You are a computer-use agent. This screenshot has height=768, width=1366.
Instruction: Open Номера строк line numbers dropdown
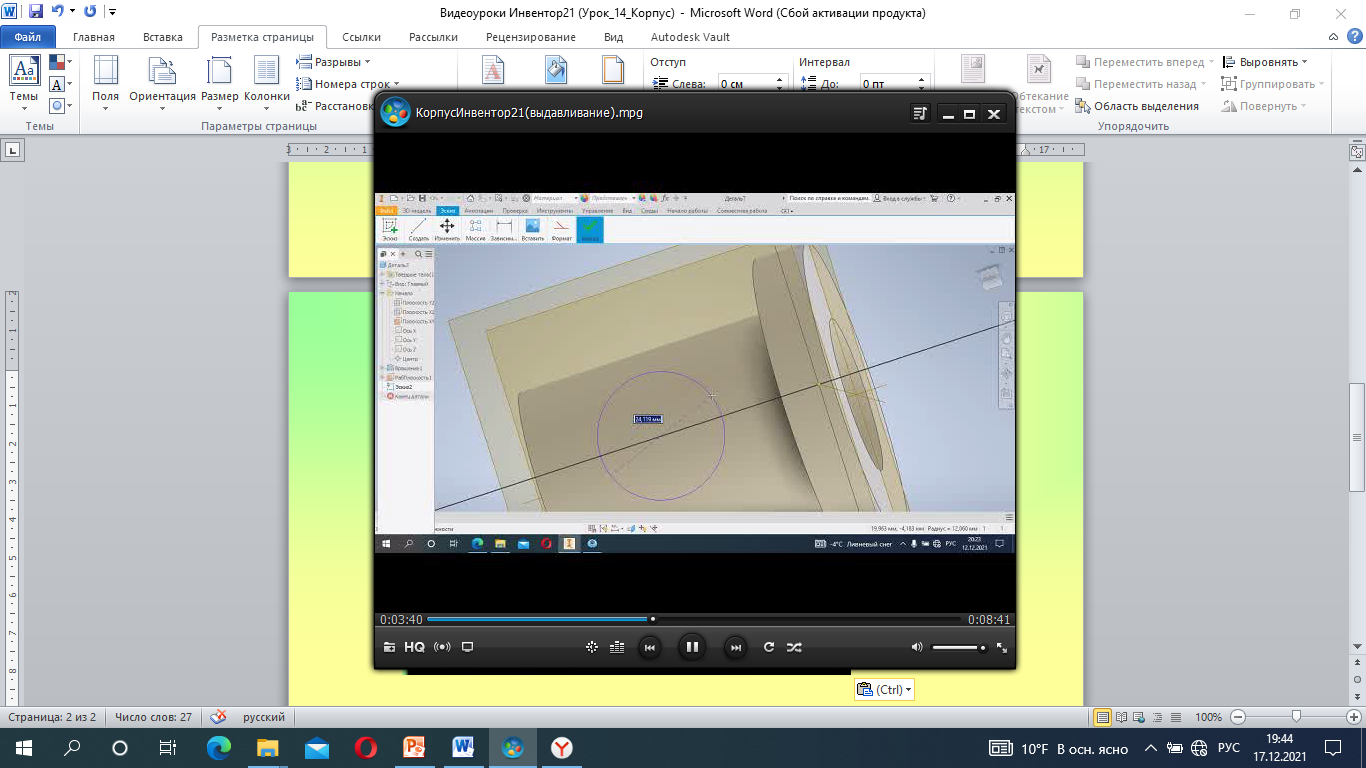pyautogui.click(x=348, y=84)
